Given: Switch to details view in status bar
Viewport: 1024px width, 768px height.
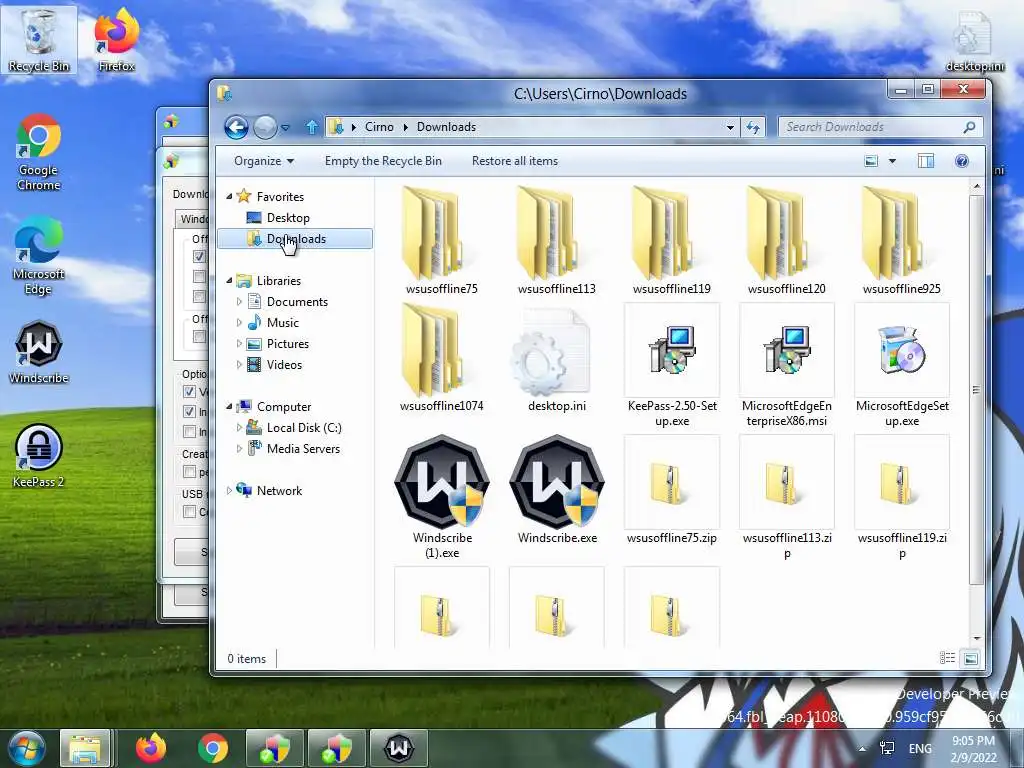Looking at the screenshot, I should pos(947,658).
